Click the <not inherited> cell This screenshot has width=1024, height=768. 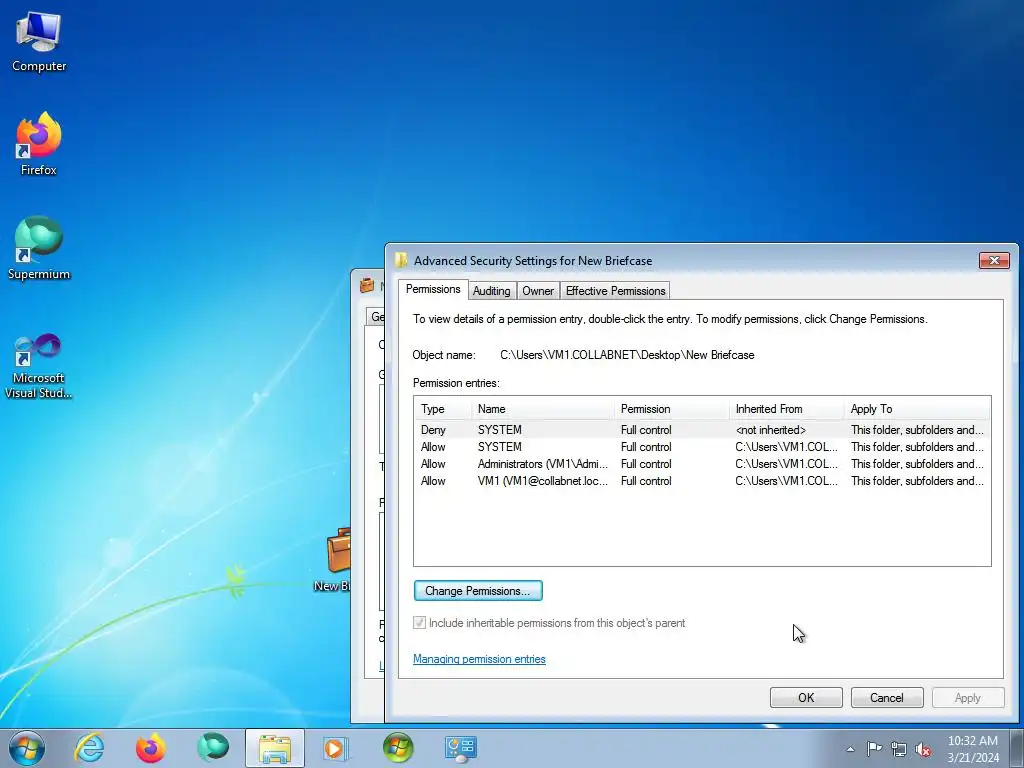(x=771, y=430)
